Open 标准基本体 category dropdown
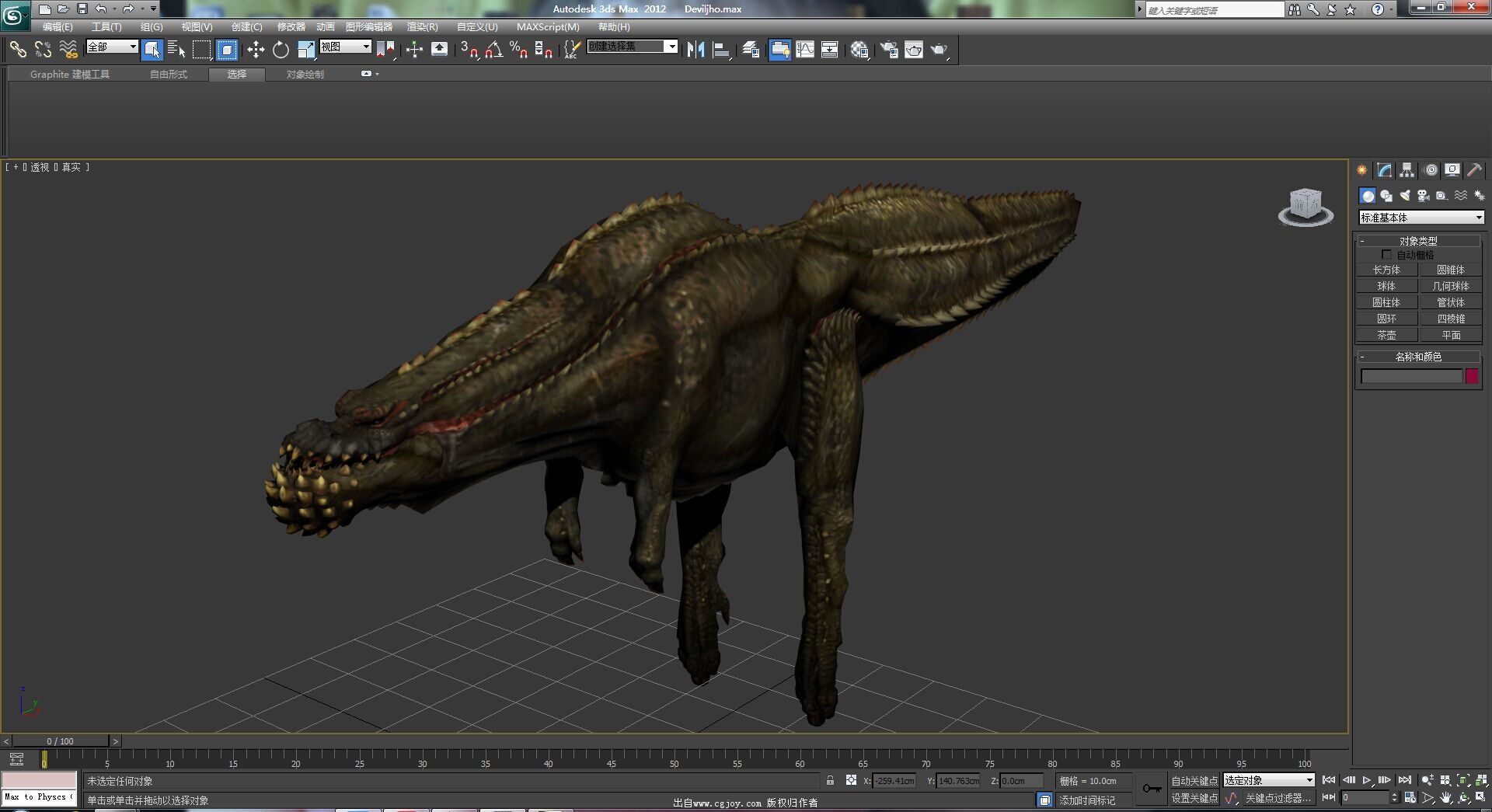 click(1421, 218)
